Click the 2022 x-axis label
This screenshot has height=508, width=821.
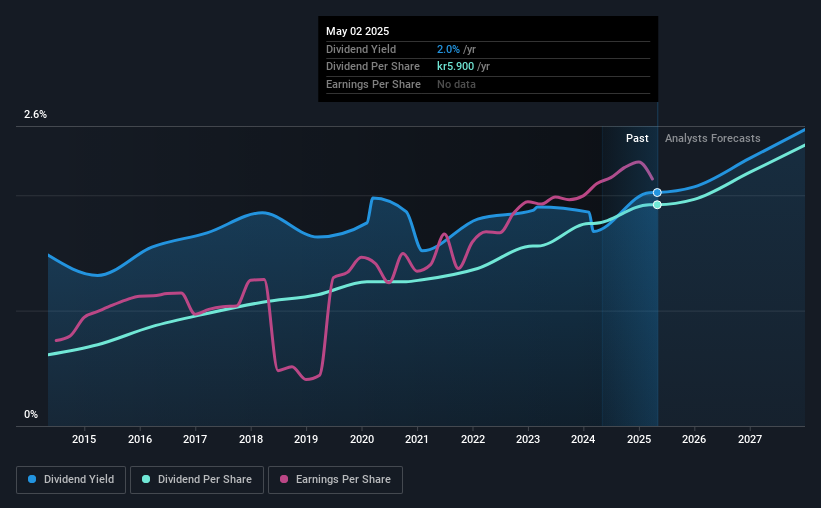473,439
